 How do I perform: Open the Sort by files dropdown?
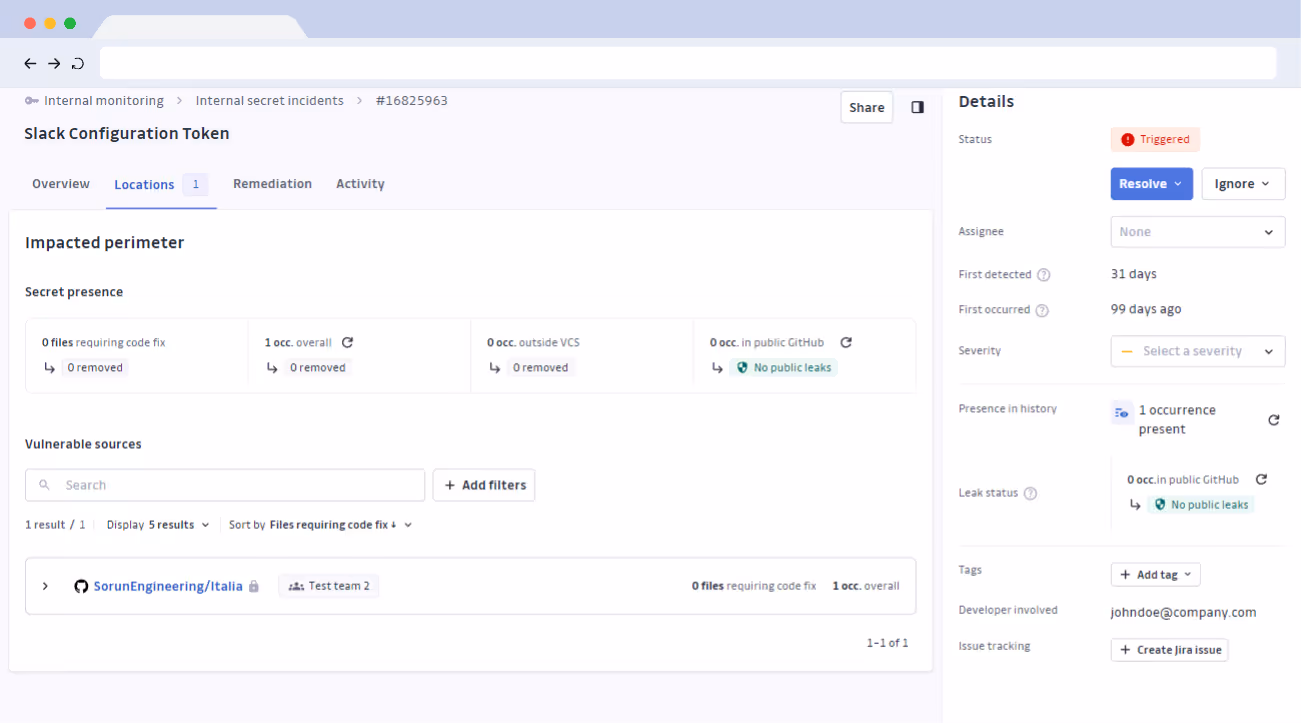pos(340,525)
